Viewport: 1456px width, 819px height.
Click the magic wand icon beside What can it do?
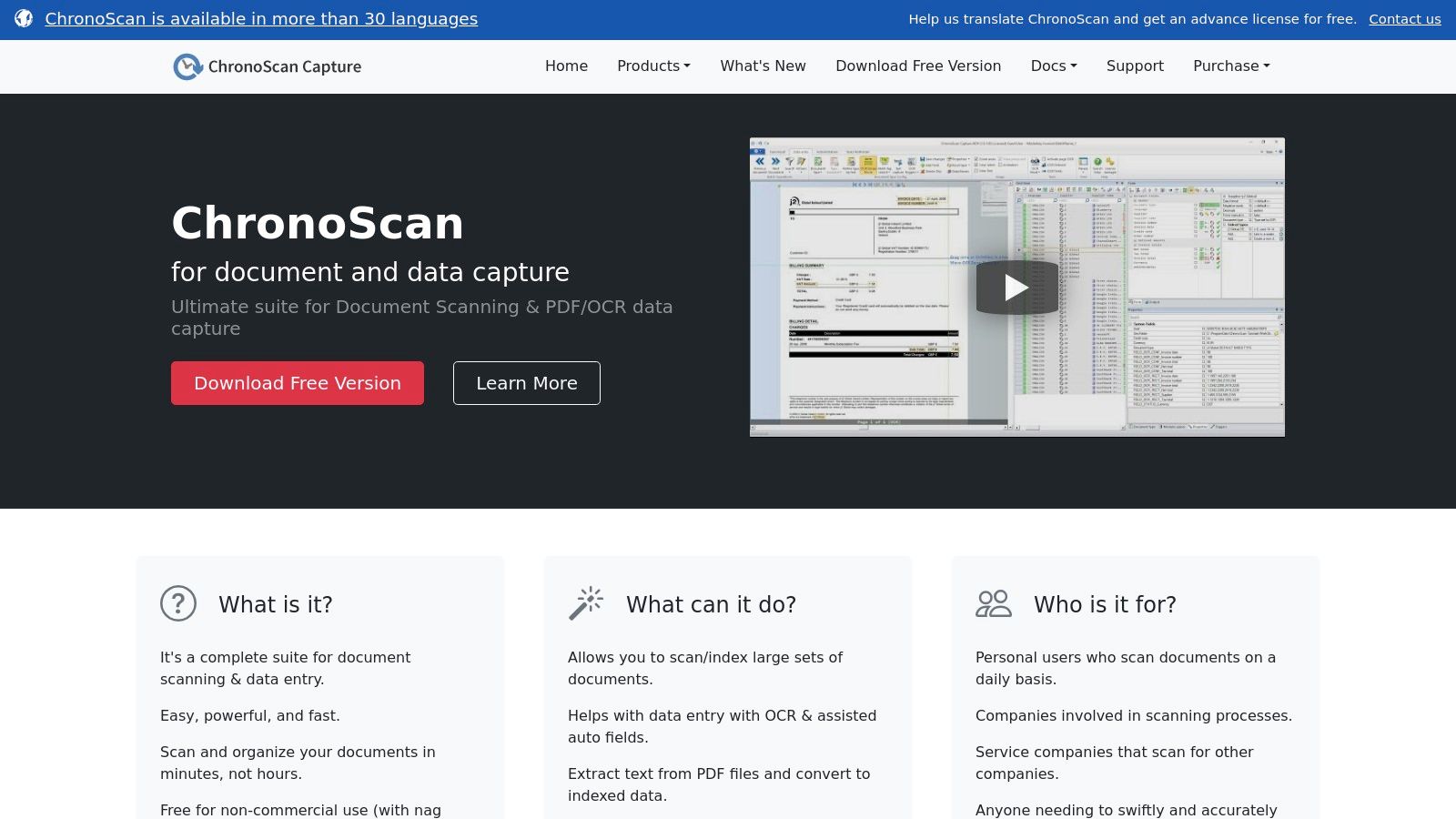click(586, 603)
